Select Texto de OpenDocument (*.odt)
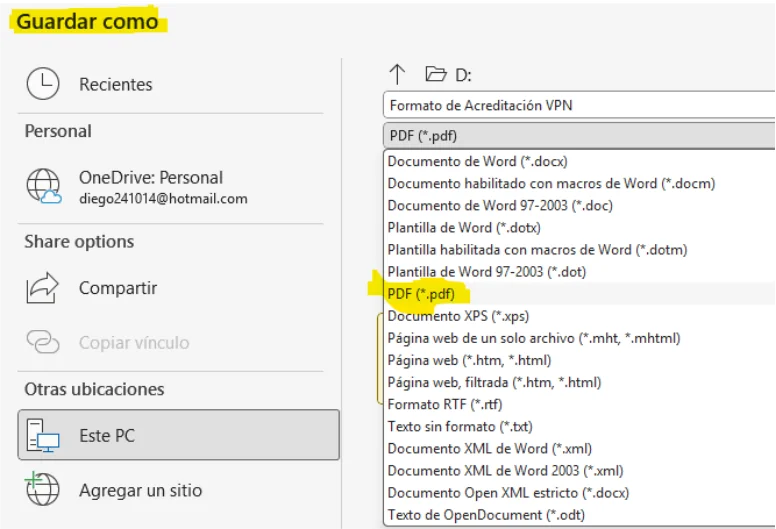The height and width of the screenshot is (529, 776). click(580, 515)
